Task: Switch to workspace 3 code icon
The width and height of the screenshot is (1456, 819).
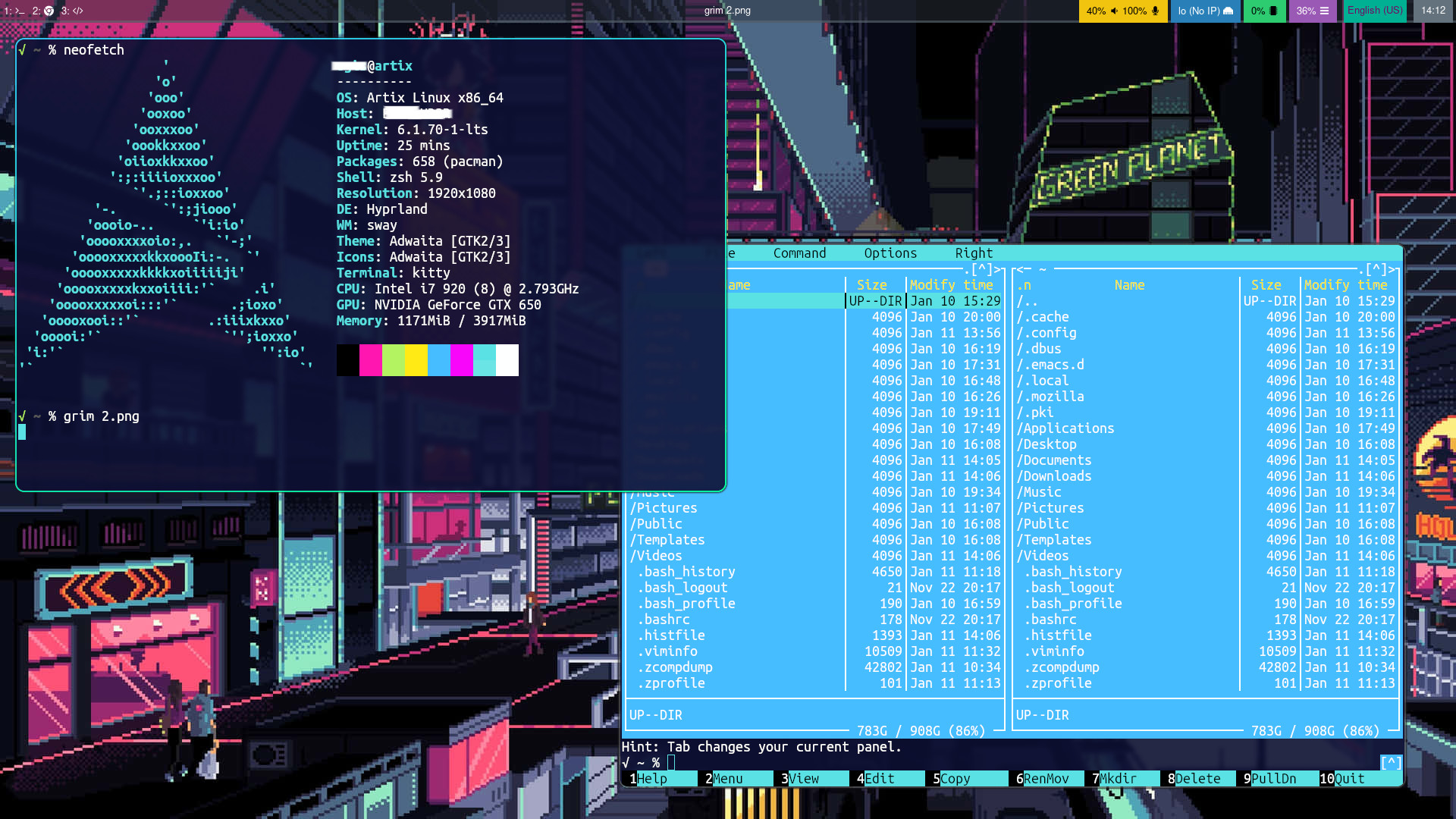Action: (x=77, y=11)
